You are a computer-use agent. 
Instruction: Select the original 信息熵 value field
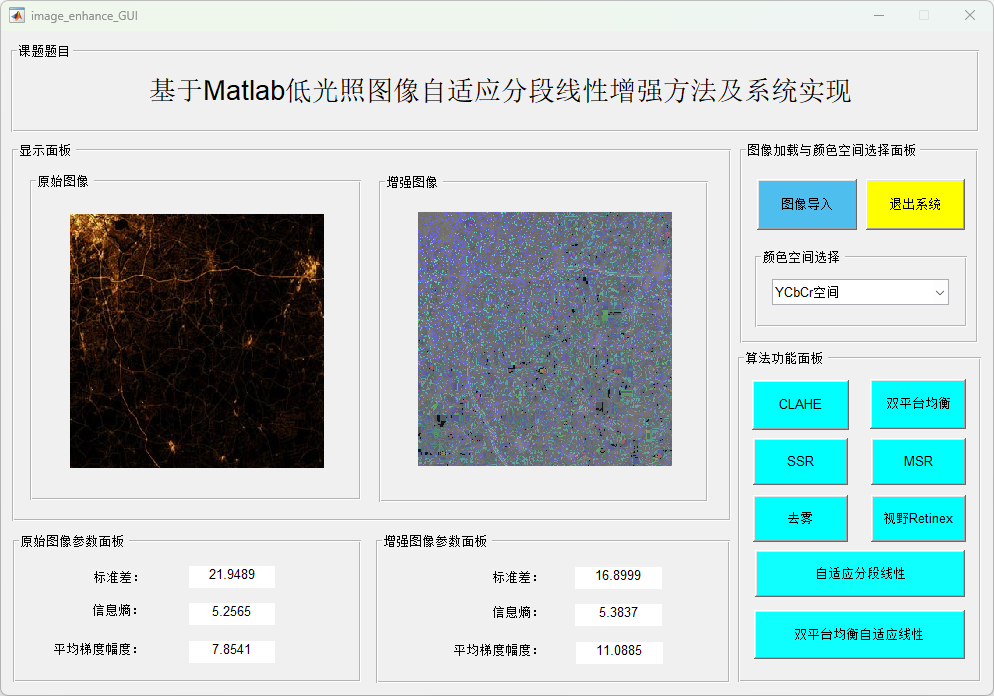pyautogui.click(x=232, y=612)
